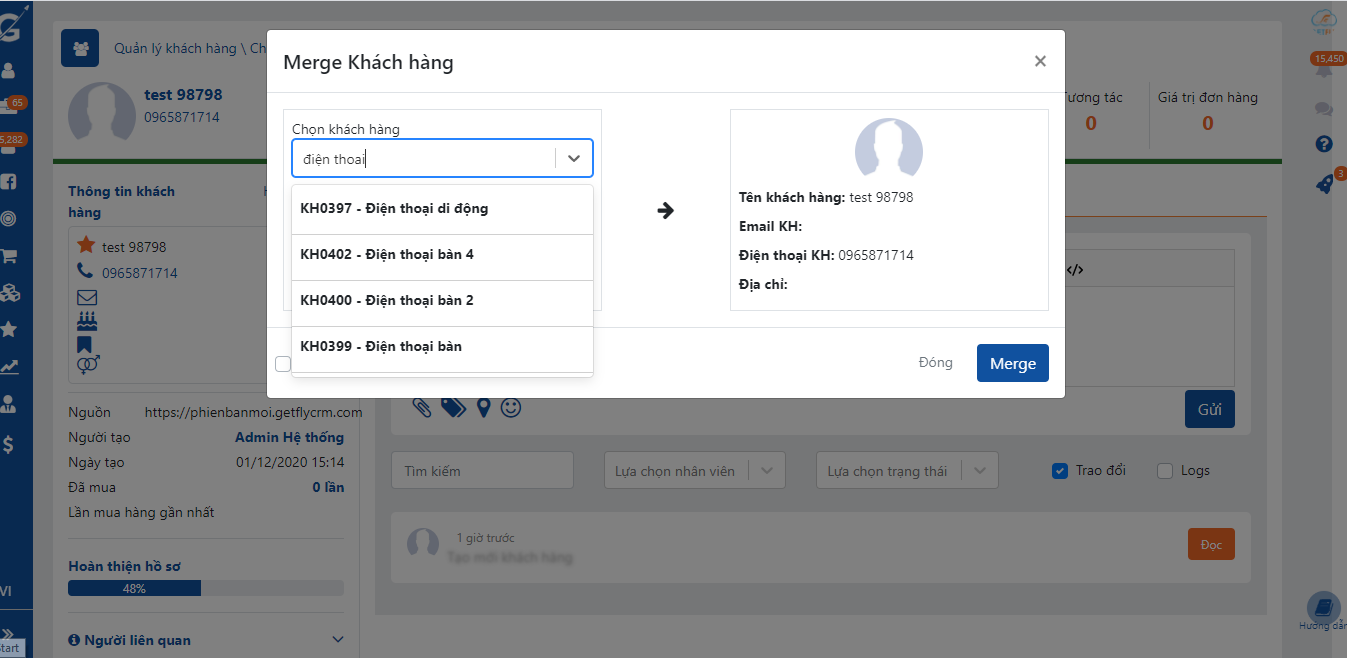Tick the checkbox in merge dialog footer
The image size is (1347, 658).
point(282,364)
